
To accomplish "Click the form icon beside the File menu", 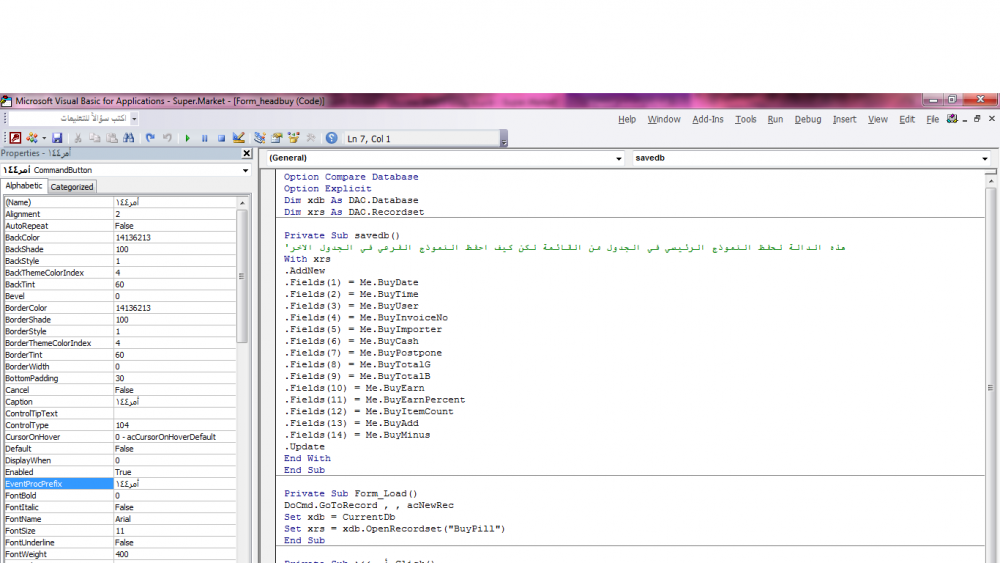I will tap(952, 119).
